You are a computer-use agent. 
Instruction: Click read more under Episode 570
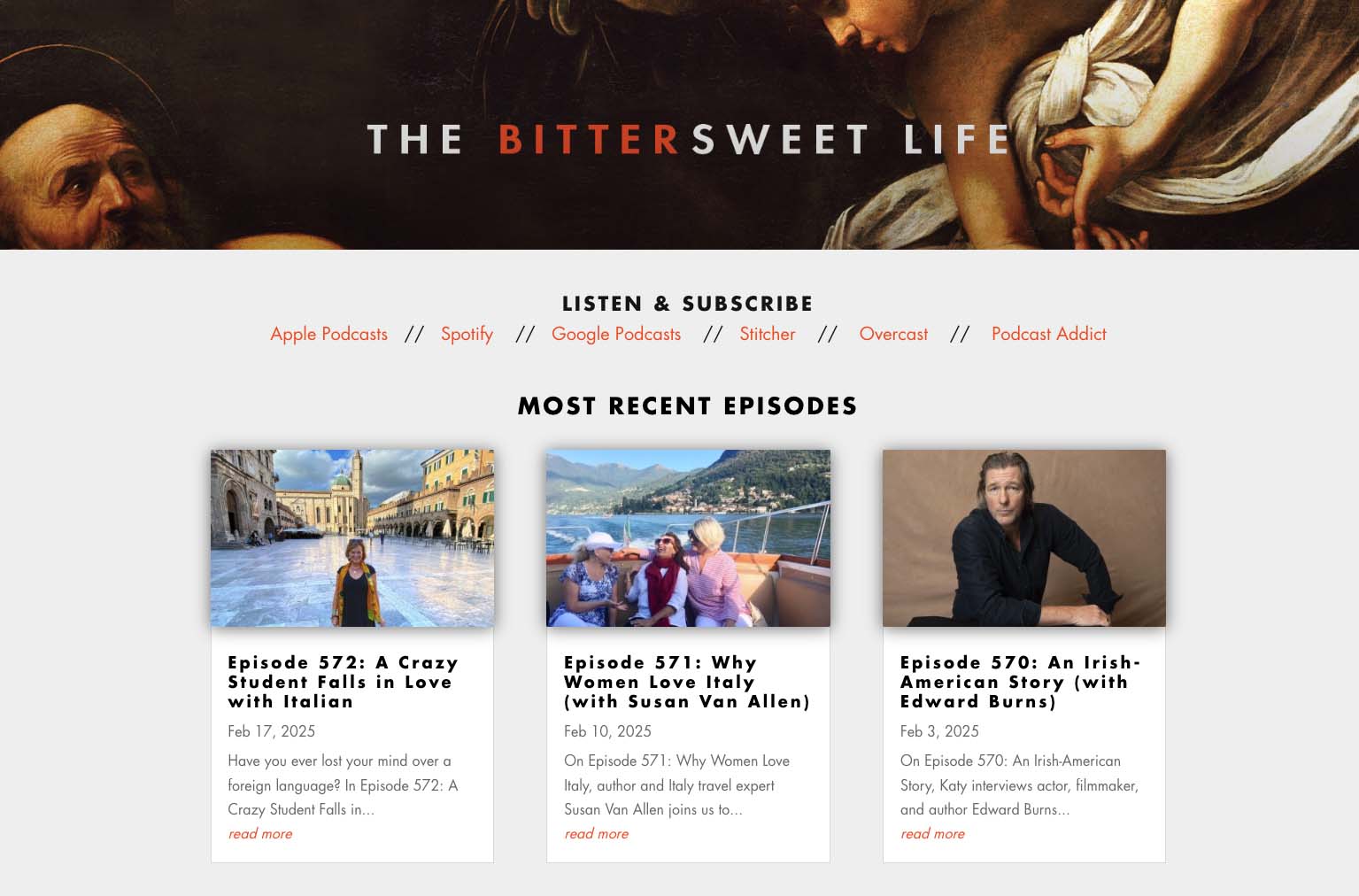click(933, 834)
